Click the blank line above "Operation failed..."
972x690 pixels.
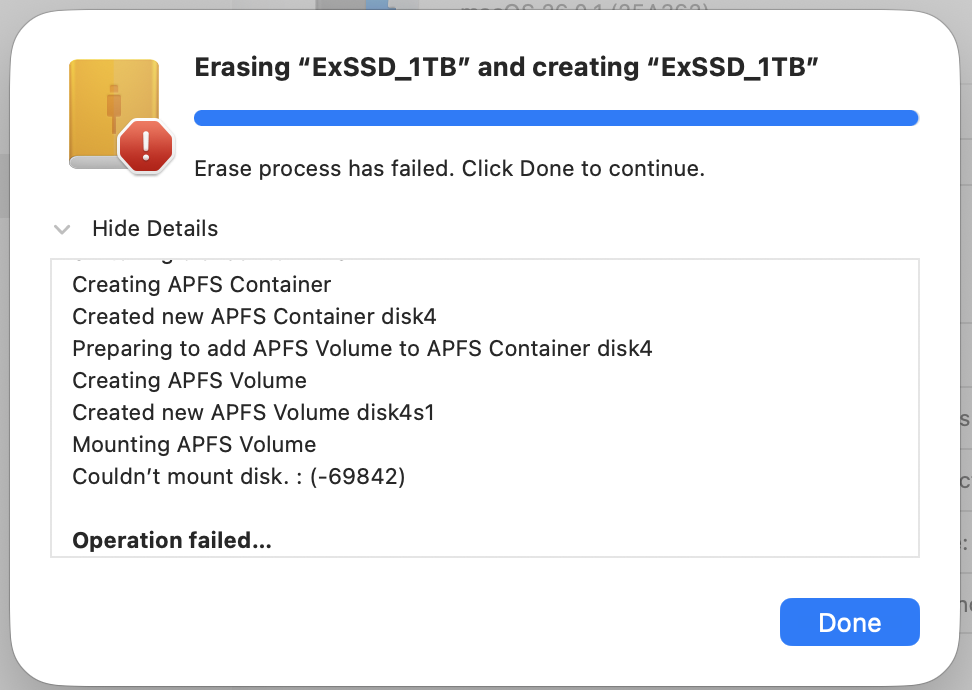pyautogui.click(x=300, y=509)
